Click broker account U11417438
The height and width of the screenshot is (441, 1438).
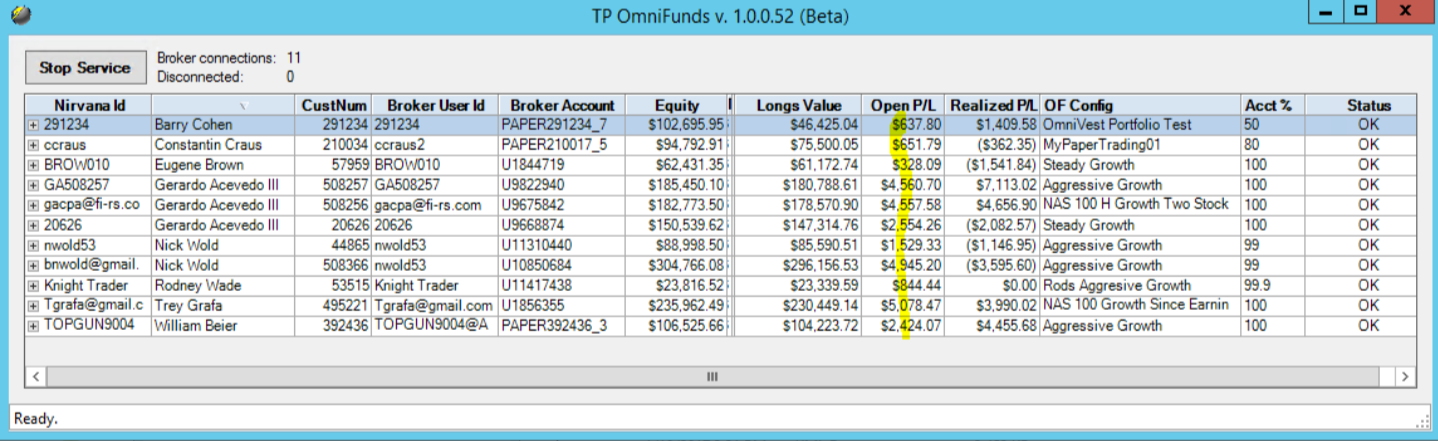(562, 285)
